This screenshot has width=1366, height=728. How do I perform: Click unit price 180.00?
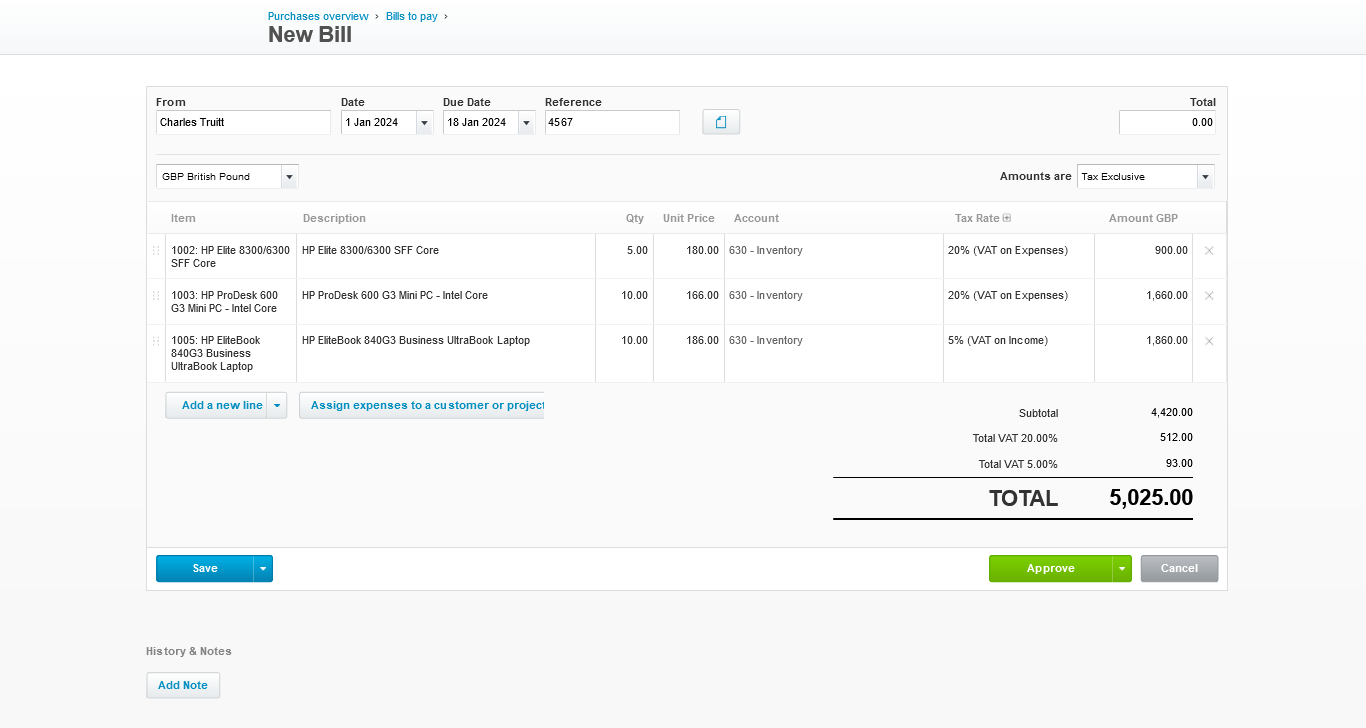(x=689, y=257)
